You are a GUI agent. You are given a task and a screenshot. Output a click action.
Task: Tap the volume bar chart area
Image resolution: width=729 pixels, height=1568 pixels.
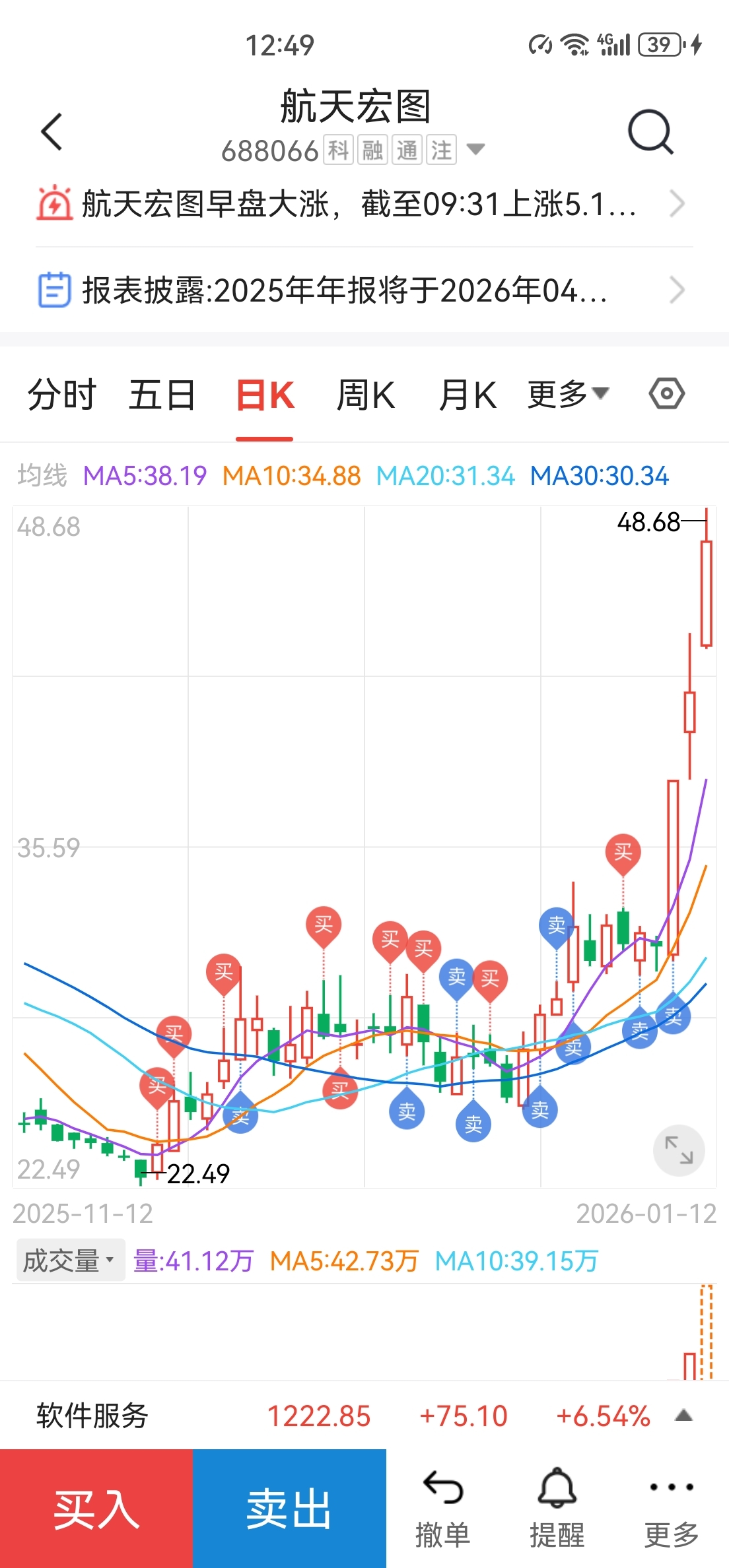364,1332
